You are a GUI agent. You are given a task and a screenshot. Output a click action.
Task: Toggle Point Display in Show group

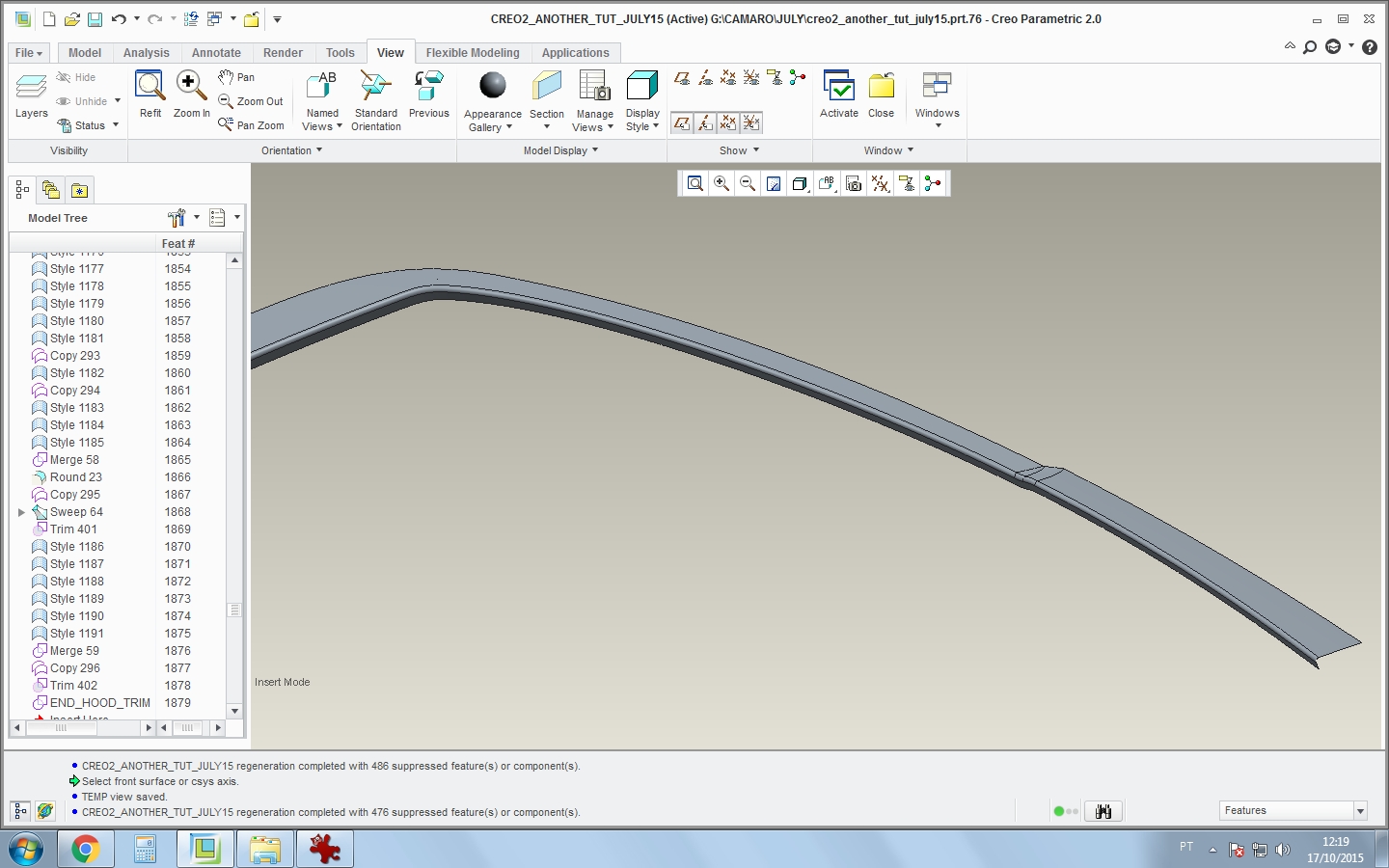point(728,78)
